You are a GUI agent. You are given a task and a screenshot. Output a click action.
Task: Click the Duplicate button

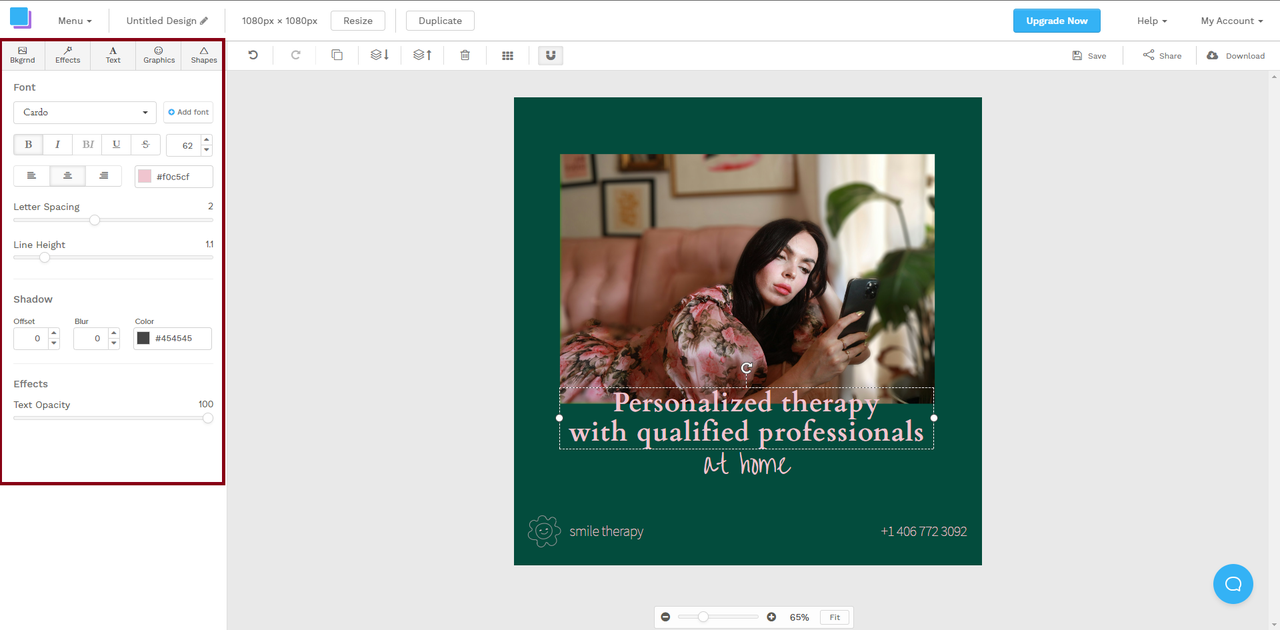pos(440,21)
